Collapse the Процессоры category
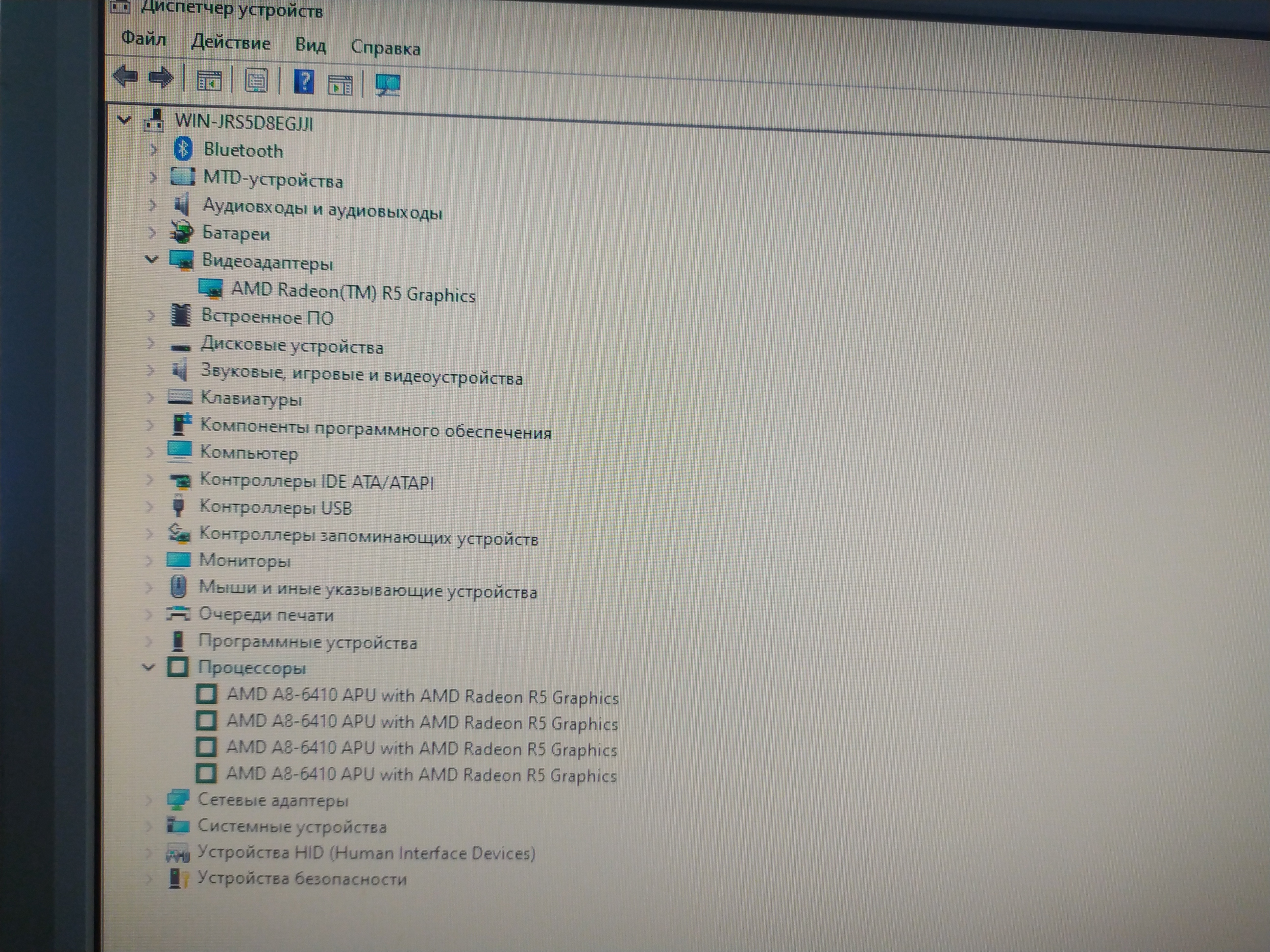 (x=148, y=667)
